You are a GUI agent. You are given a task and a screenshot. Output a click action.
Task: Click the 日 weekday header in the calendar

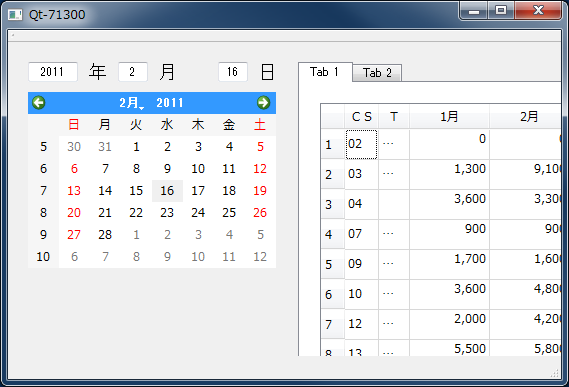pyautogui.click(x=74, y=125)
